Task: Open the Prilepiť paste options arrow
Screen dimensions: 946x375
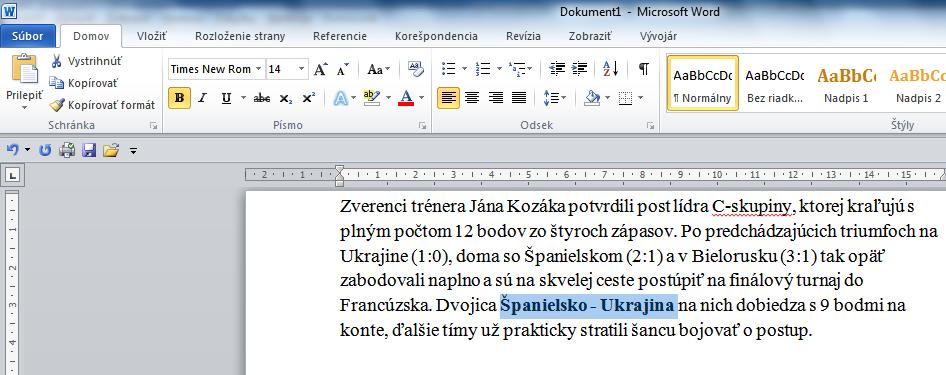Action: pyautogui.click(x=25, y=107)
